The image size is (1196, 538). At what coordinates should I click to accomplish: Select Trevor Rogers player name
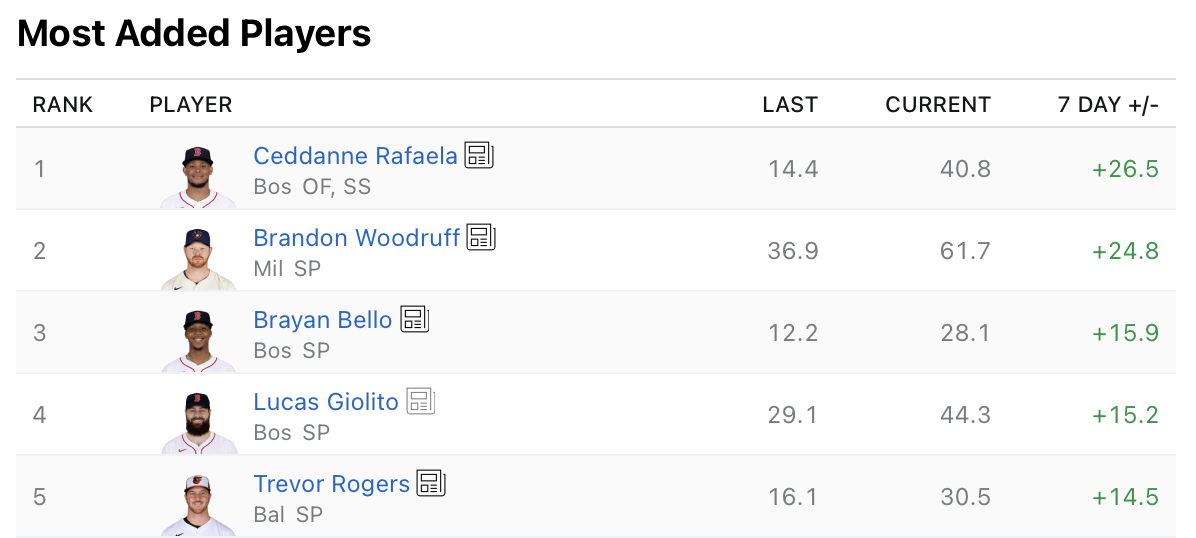(331, 484)
